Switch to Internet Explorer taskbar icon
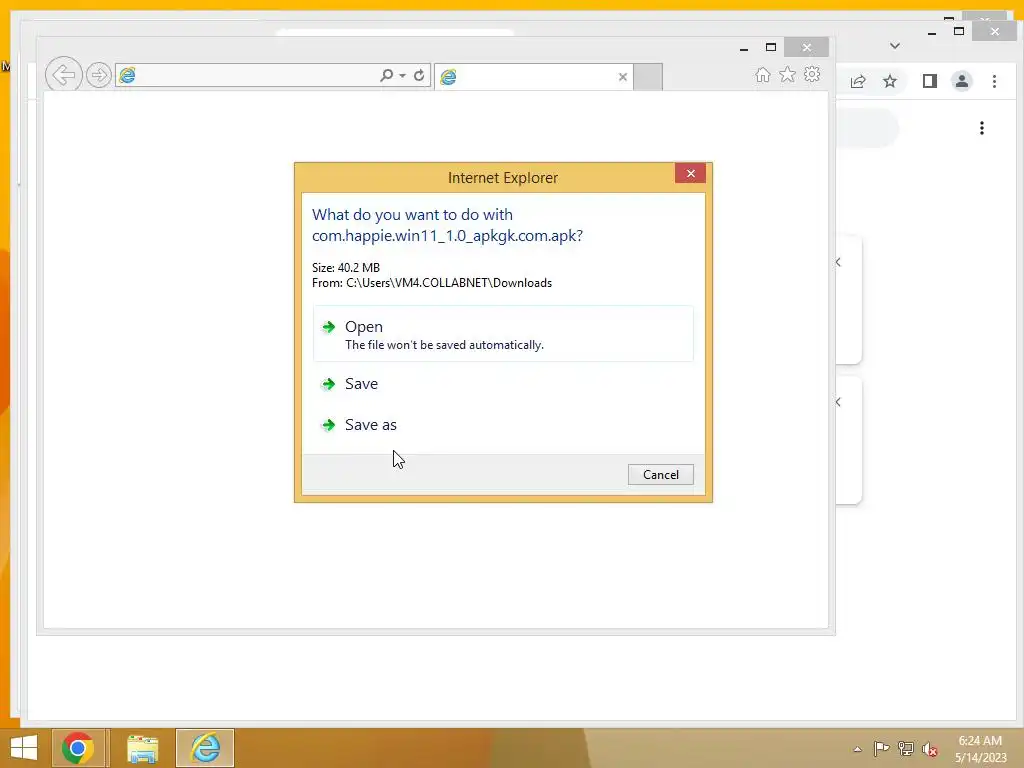 coord(205,748)
